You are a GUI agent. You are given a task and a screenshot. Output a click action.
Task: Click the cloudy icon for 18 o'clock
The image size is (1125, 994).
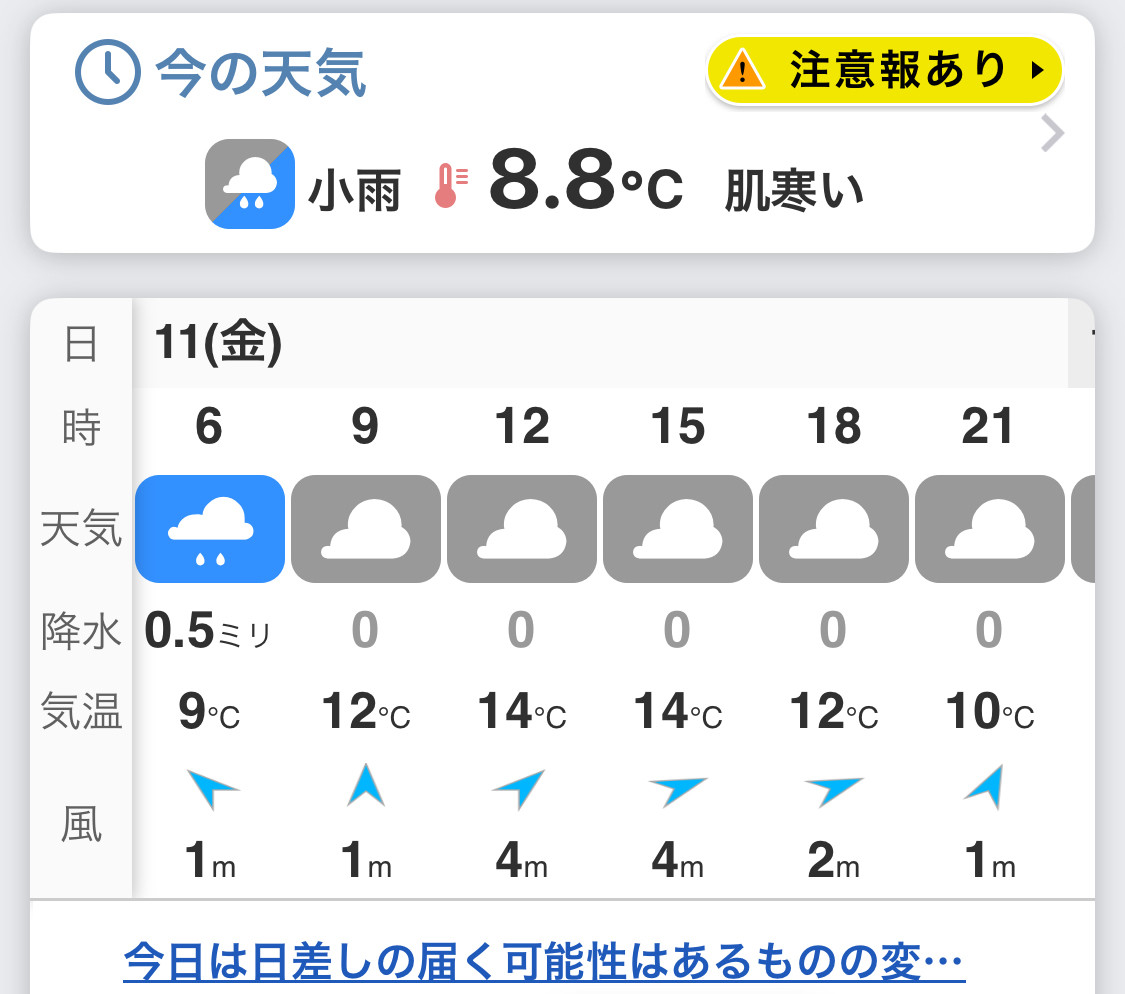834,529
